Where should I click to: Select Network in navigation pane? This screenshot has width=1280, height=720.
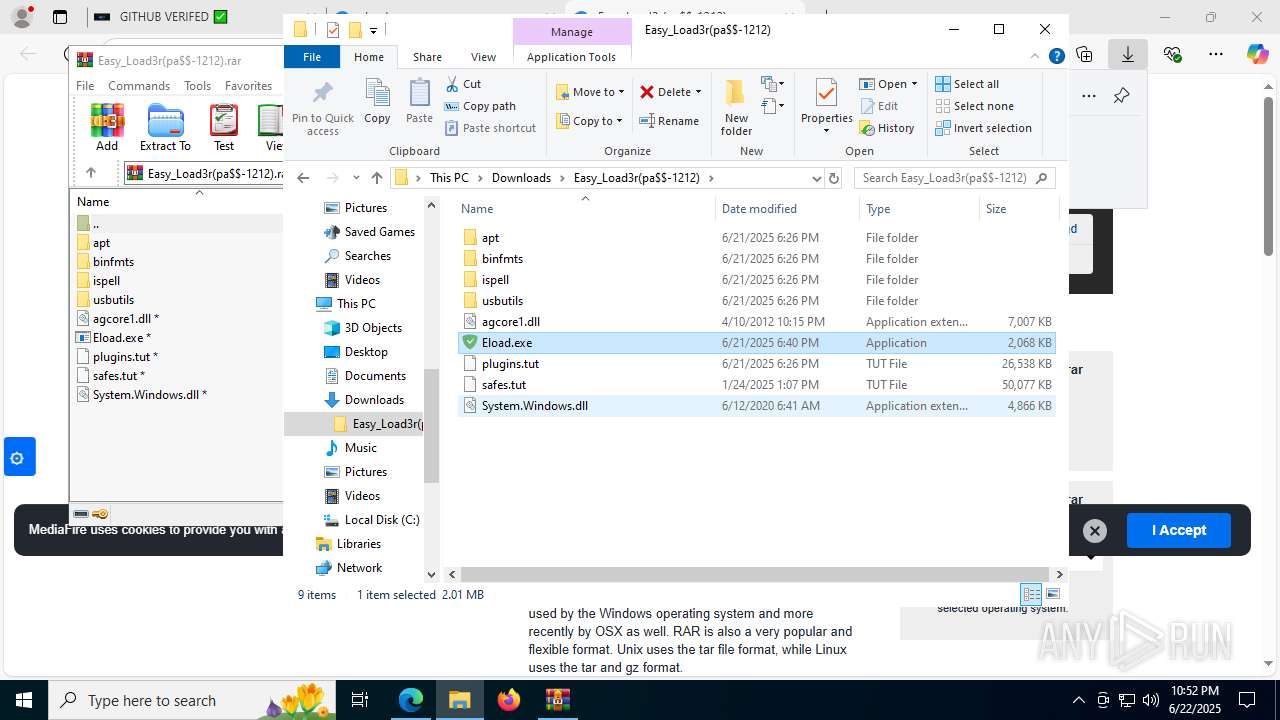[359, 568]
